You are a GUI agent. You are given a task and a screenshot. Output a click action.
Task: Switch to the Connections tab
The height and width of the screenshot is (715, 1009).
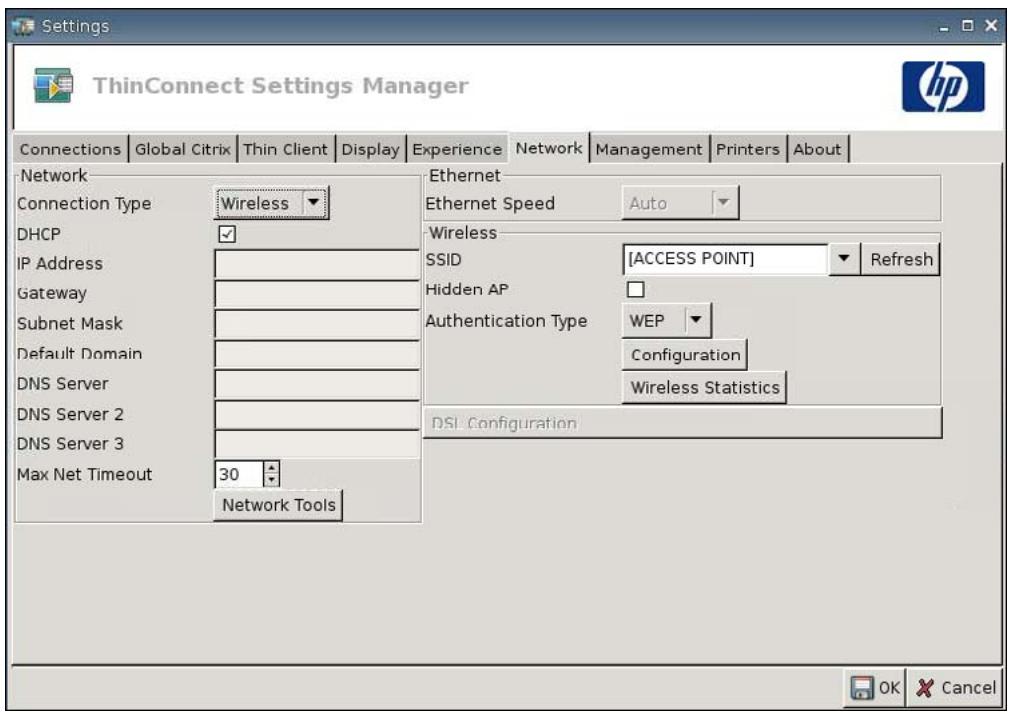[70, 149]
